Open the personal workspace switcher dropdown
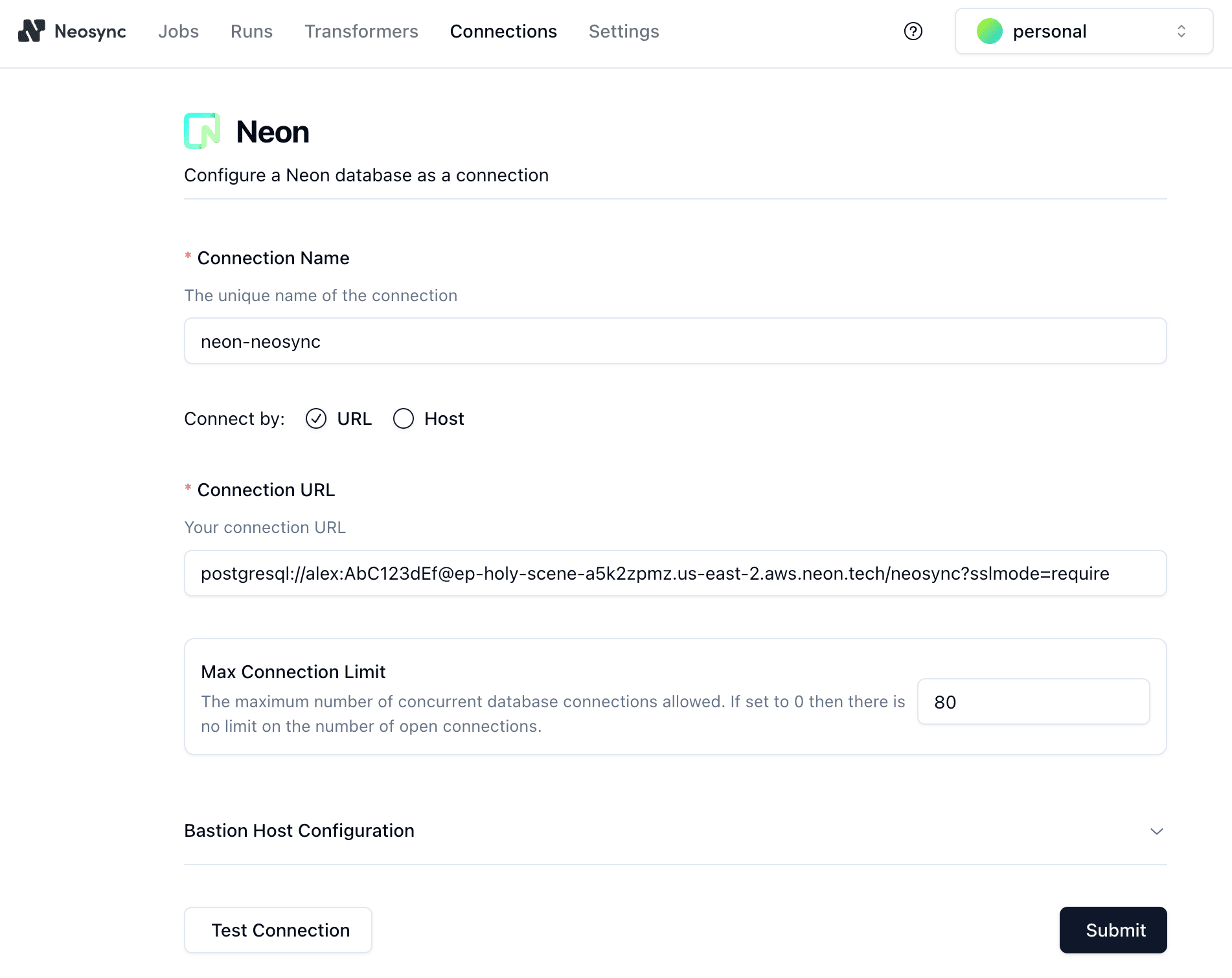 [x=1082, y=30]
